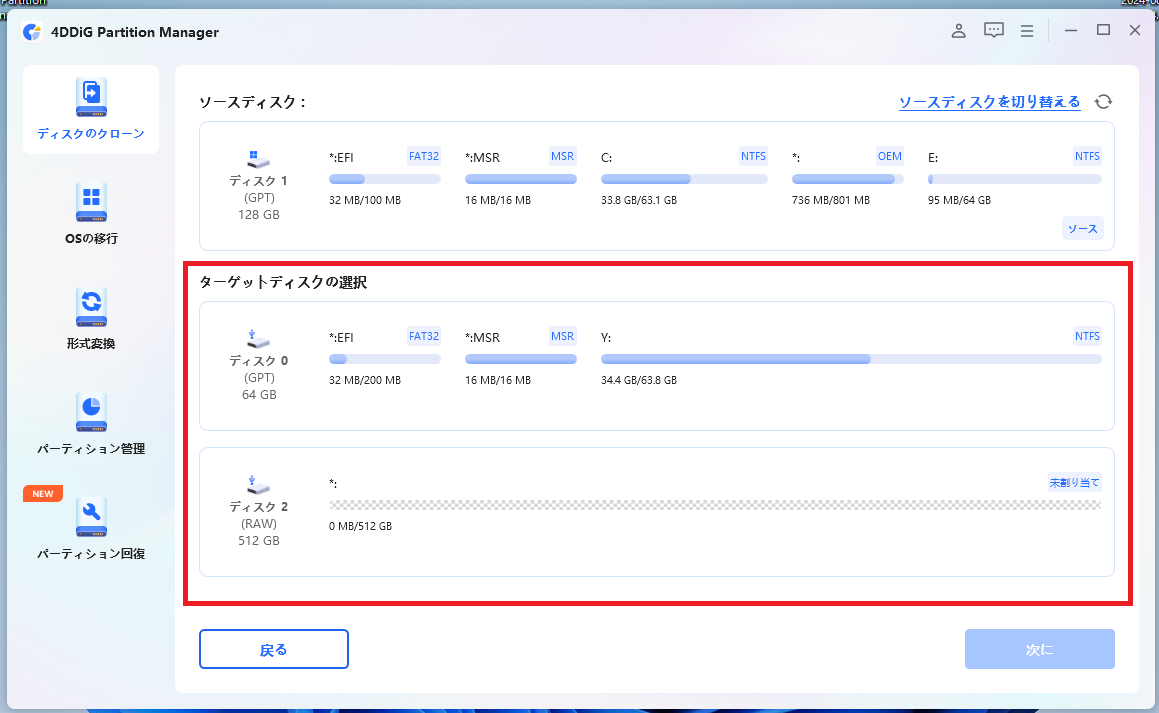Click the 34.4 GB/63.8 GB size text
The width and height of the screenshot is (1159, 713).
pos(639,381)
